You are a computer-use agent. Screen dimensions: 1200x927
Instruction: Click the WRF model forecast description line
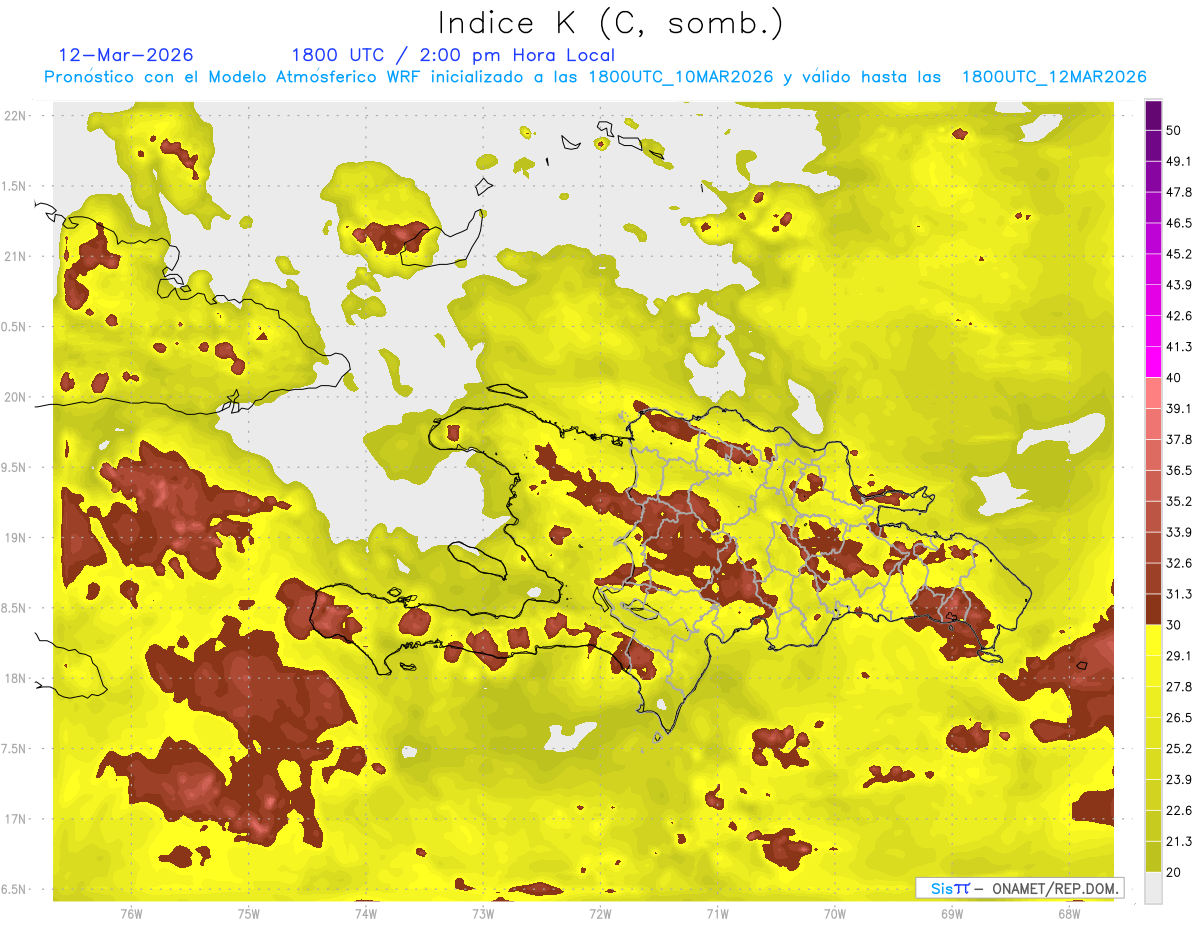click(595, 77)
